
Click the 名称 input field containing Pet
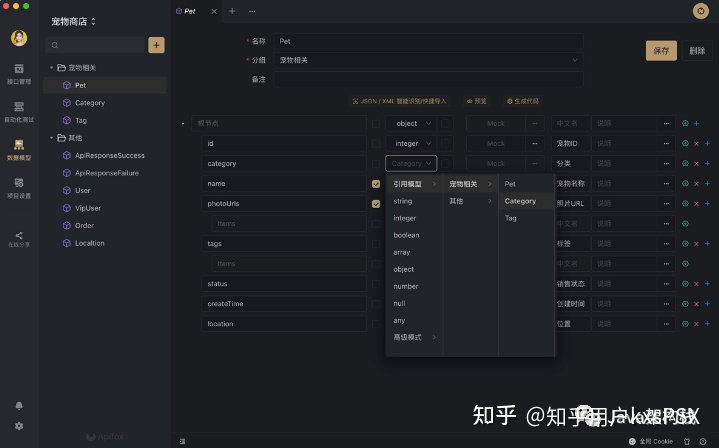(x=428, y=41)
